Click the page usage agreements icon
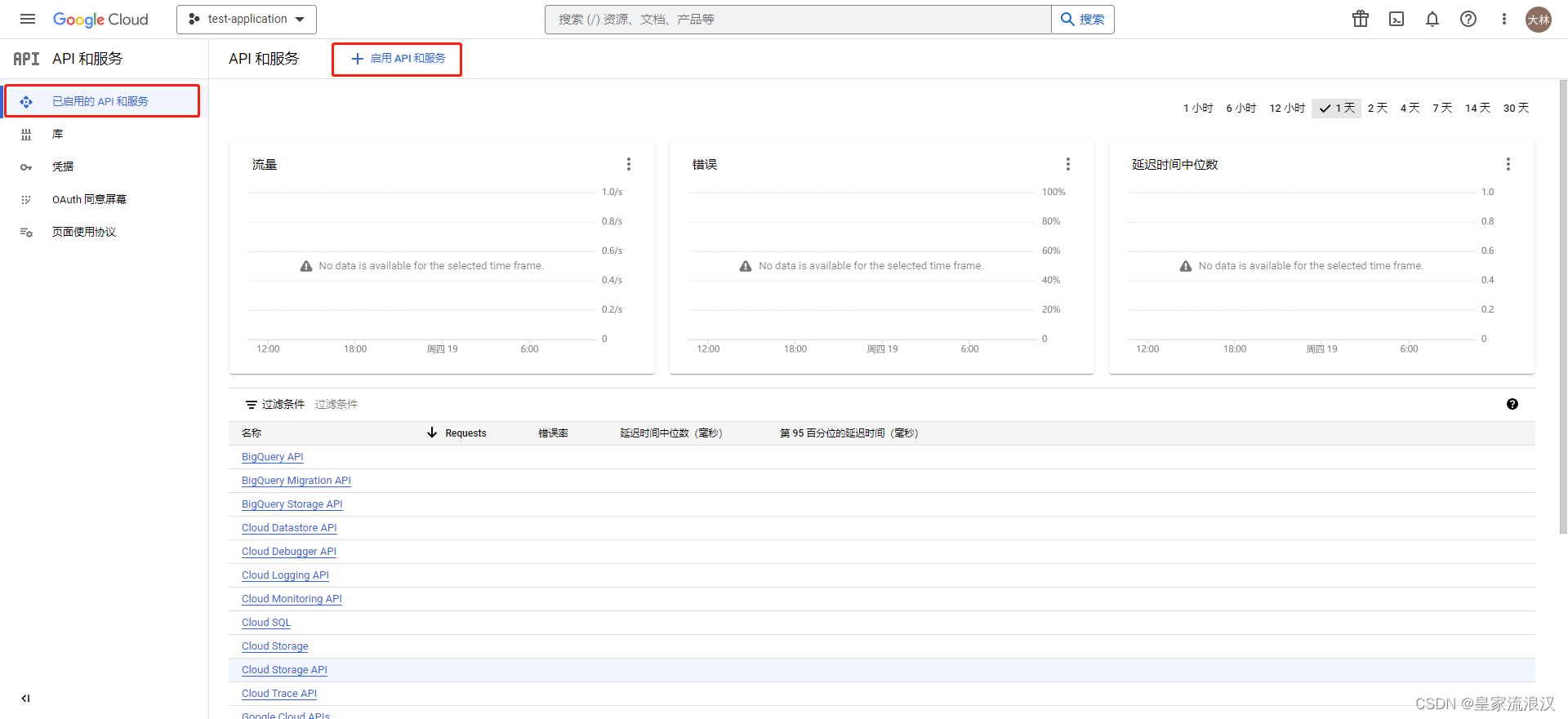 click(x=26, y=232)
